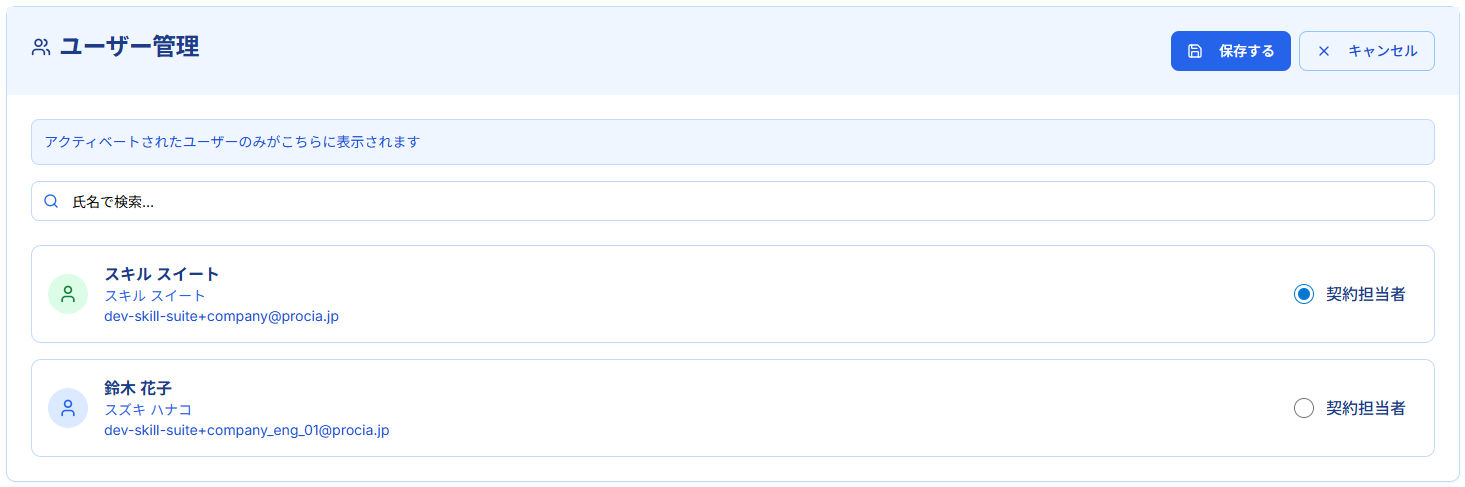Click the ユーザー管理 page title
This screenshot has height=487, width=1465.
pyautogui.click(x=130, y=47)
